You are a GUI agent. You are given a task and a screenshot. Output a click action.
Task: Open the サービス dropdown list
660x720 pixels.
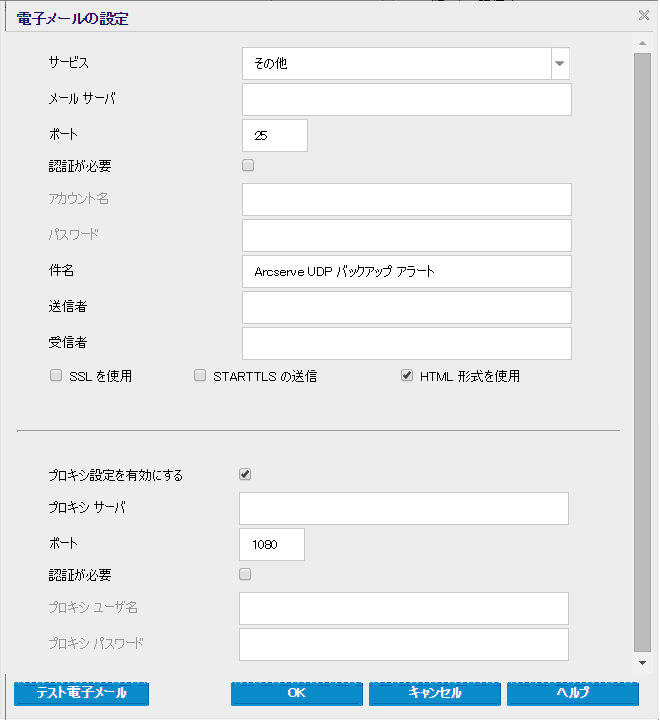(560, 64)
